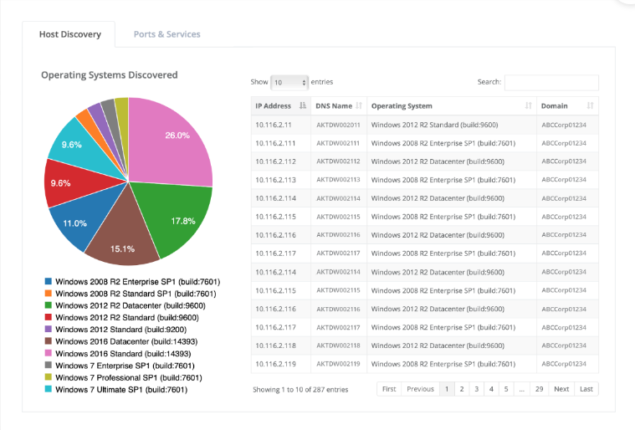Image resolution: width=635 pixels, height=430 pixels.
Task: Switch to the Ports & Services tab
Action: (x=167, y=34)
